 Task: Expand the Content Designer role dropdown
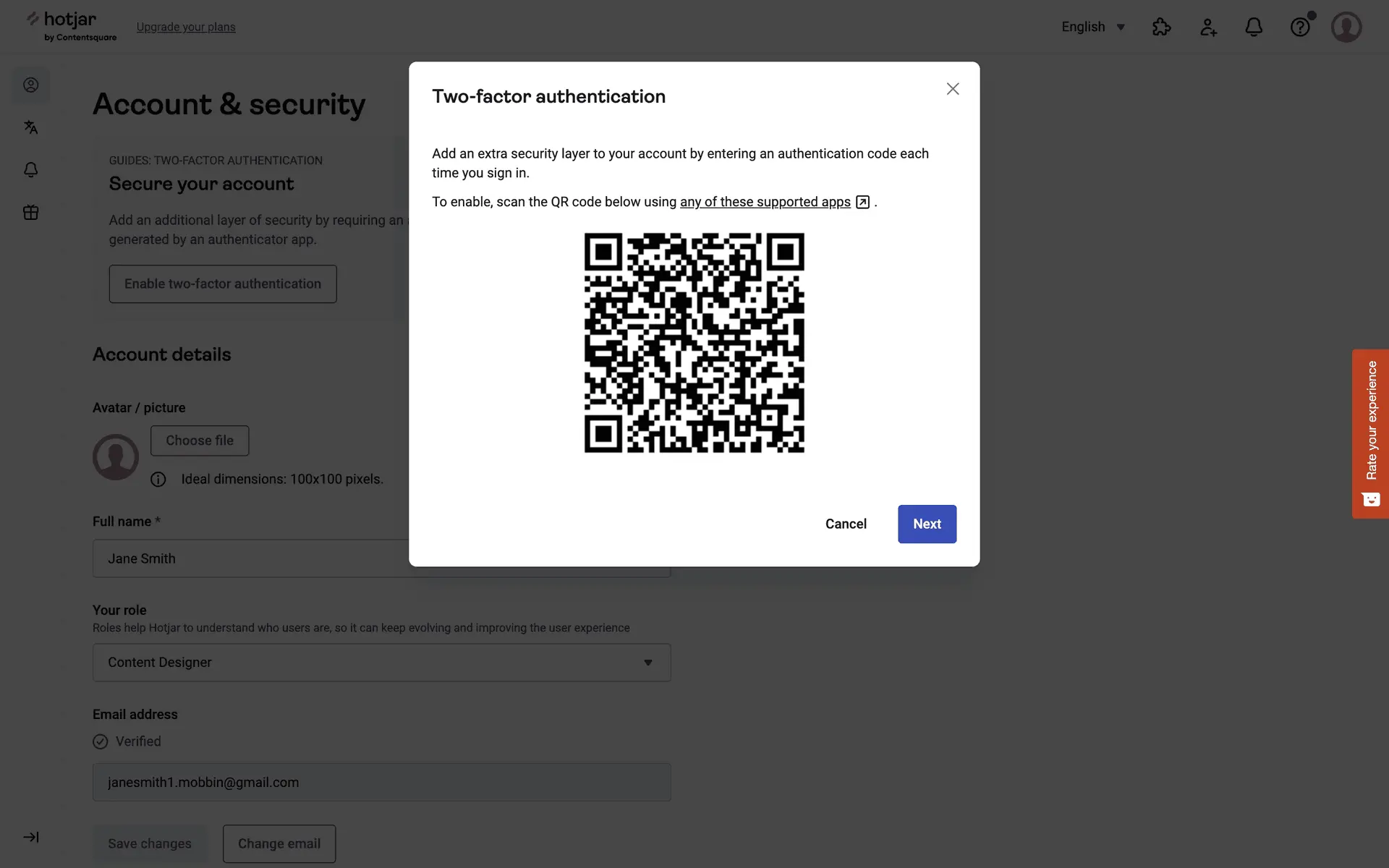pos(381,663)
